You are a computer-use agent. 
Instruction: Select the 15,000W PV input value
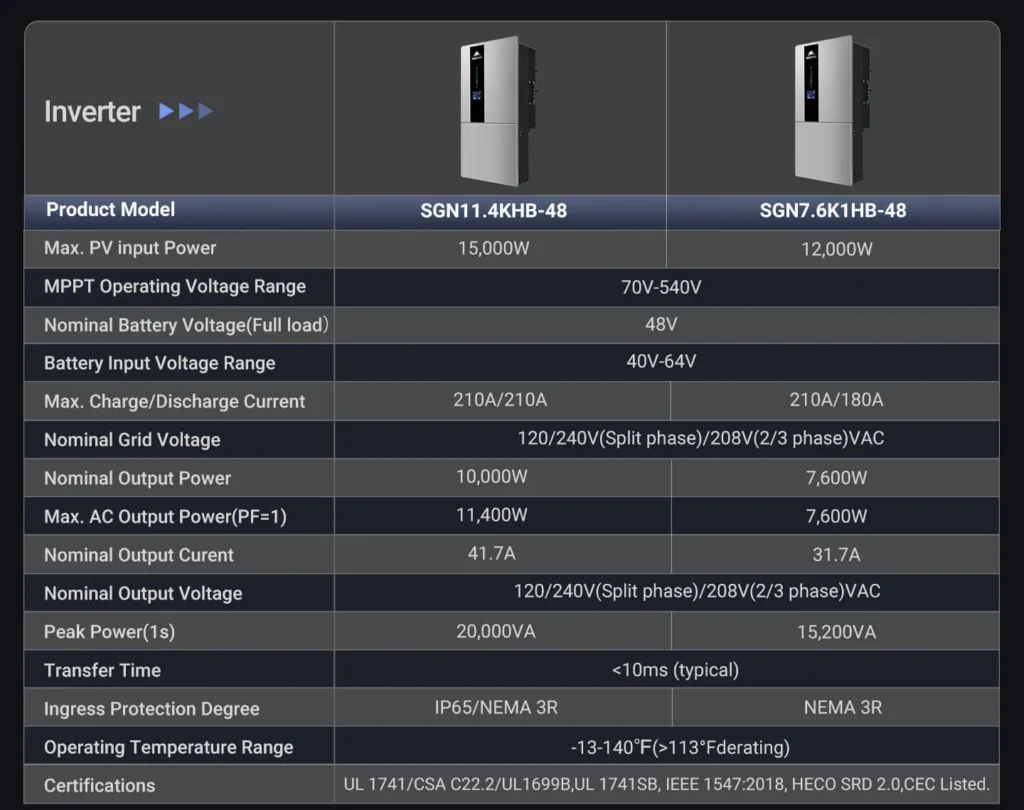click(x=493, y=248)
